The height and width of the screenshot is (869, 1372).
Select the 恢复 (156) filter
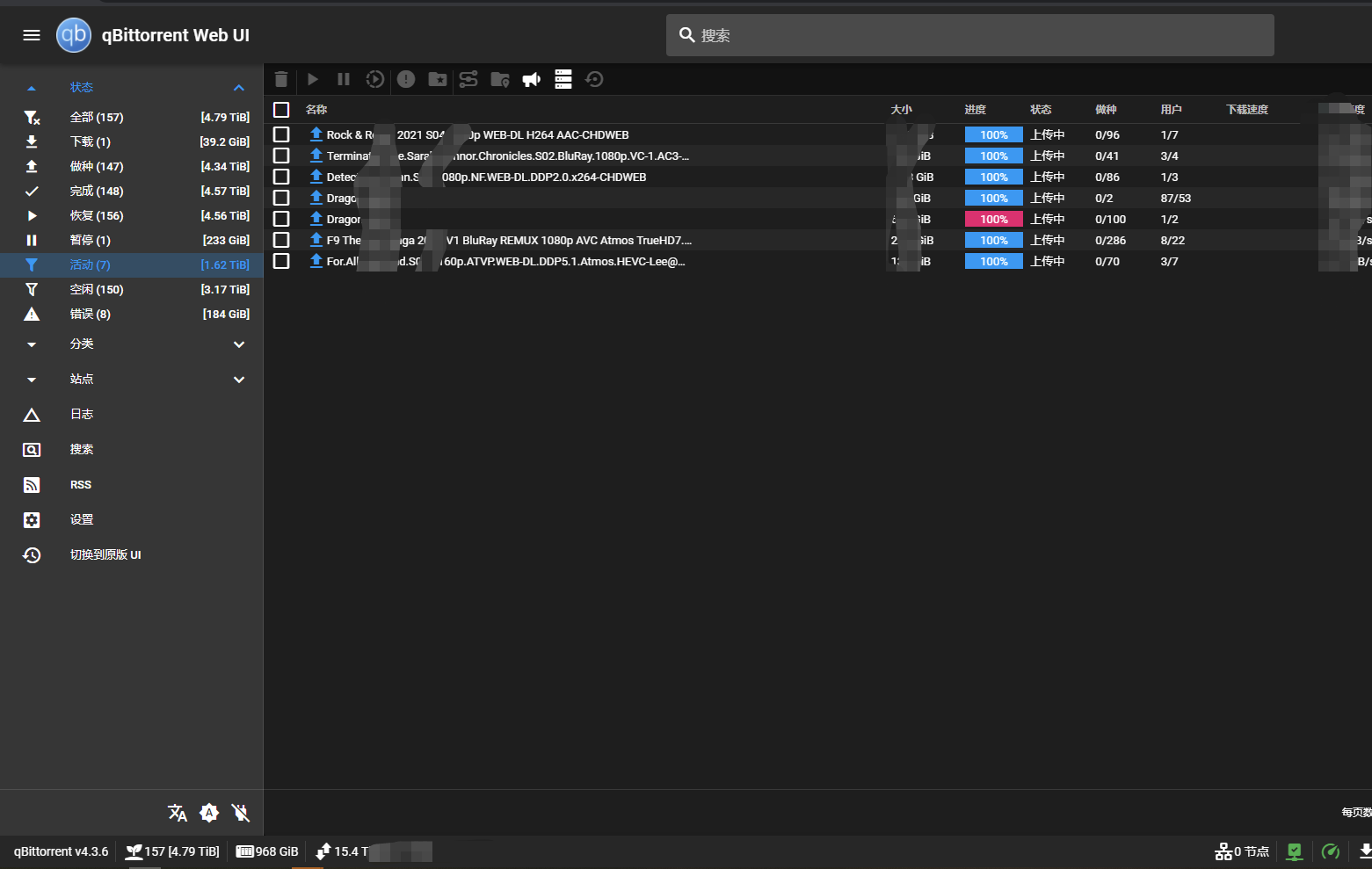132,215
